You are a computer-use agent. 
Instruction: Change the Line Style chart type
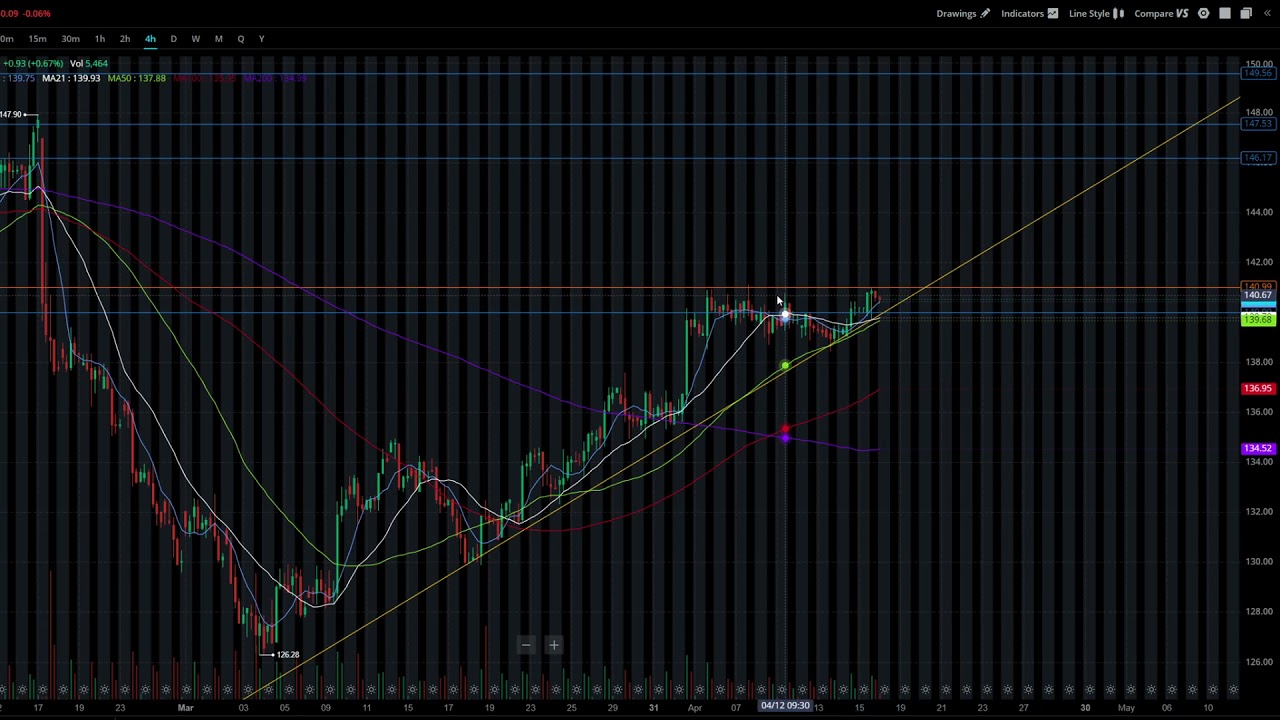coord(1096,13)
